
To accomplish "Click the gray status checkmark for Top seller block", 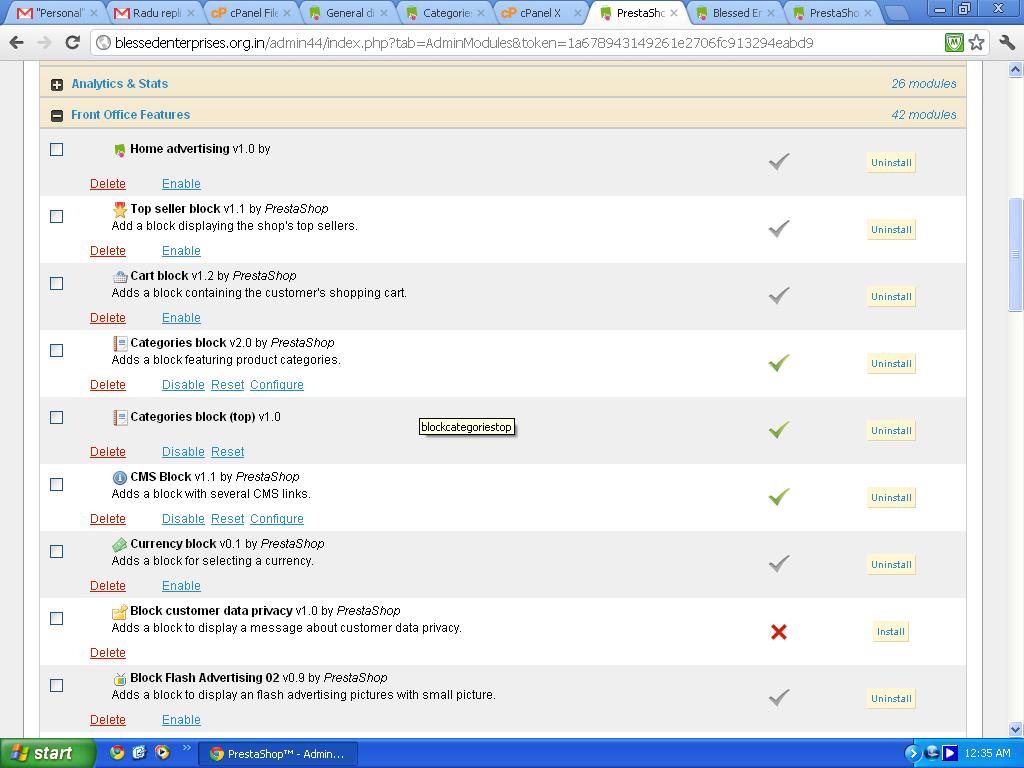I will pos(779,228).
